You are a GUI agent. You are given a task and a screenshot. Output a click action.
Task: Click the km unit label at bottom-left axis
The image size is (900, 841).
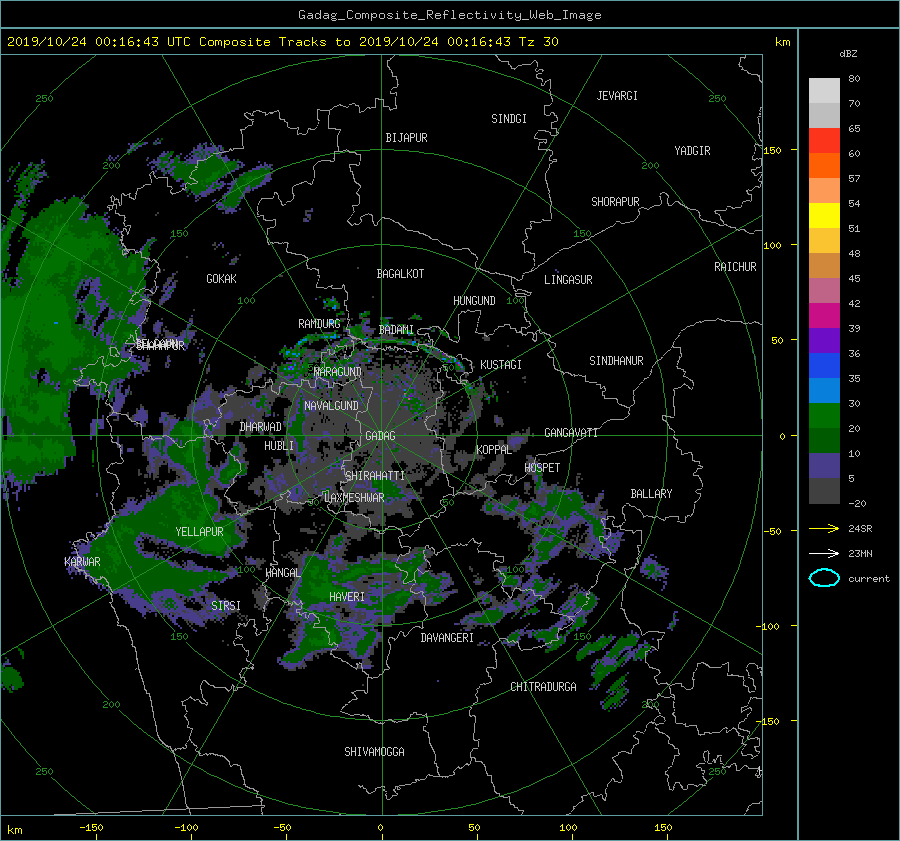[14, 830]
